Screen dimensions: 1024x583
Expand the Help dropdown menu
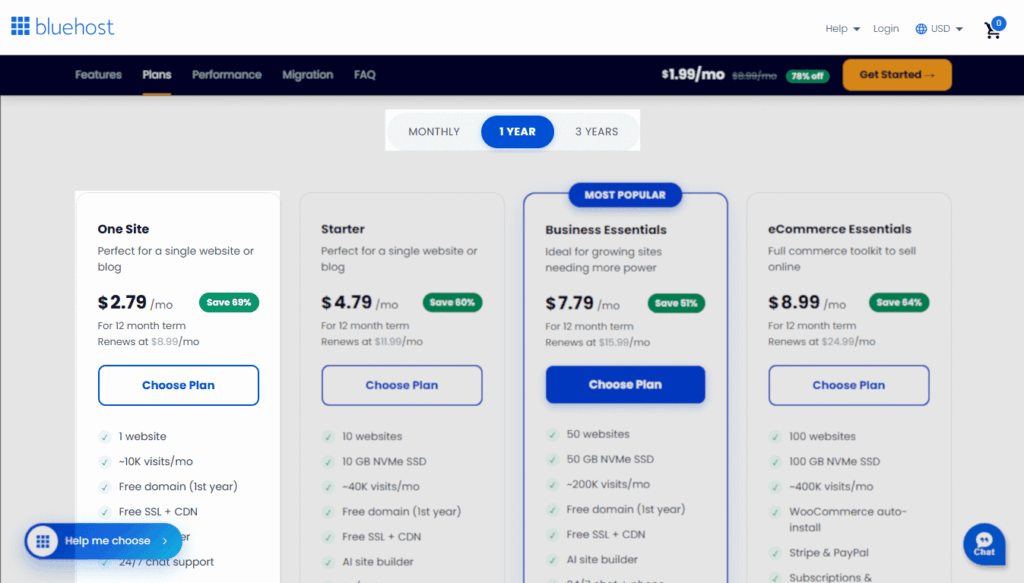click(x=842, y=29)
